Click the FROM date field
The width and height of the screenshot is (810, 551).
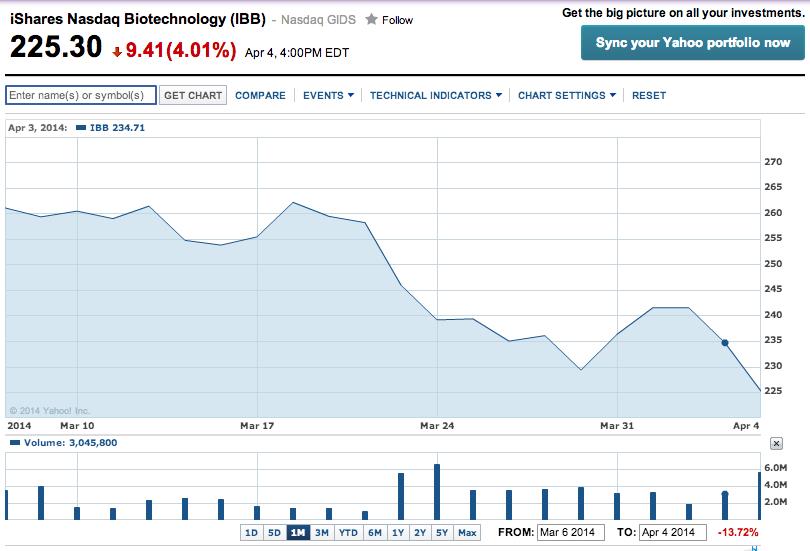coord(571,532)
